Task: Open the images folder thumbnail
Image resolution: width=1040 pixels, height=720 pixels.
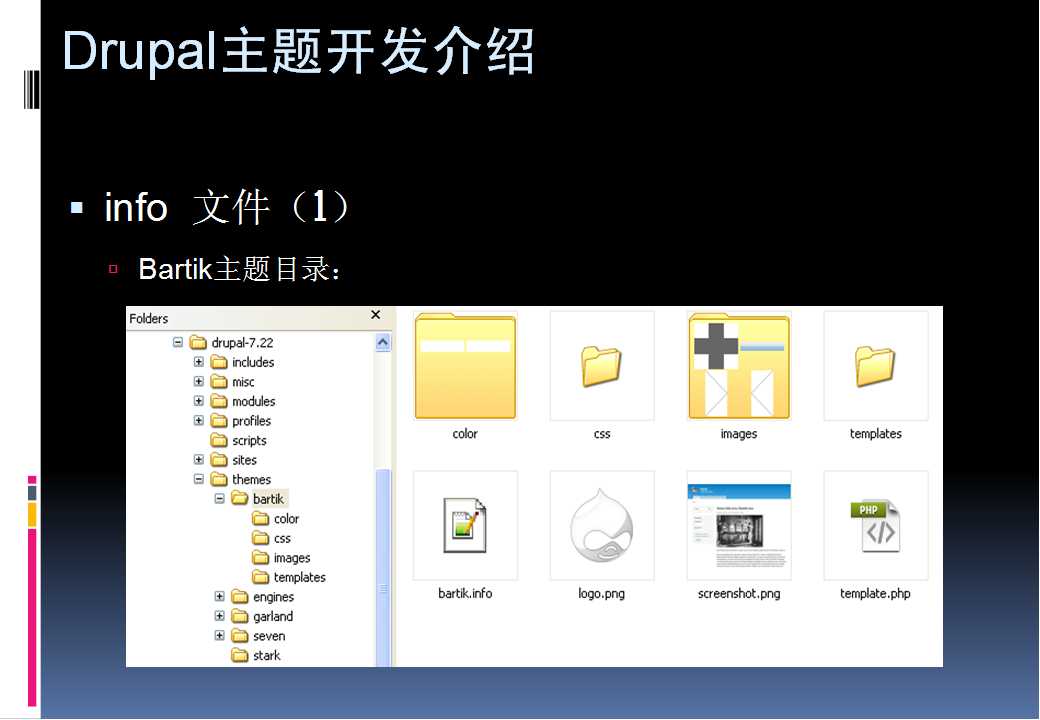Action: point(739,366)
